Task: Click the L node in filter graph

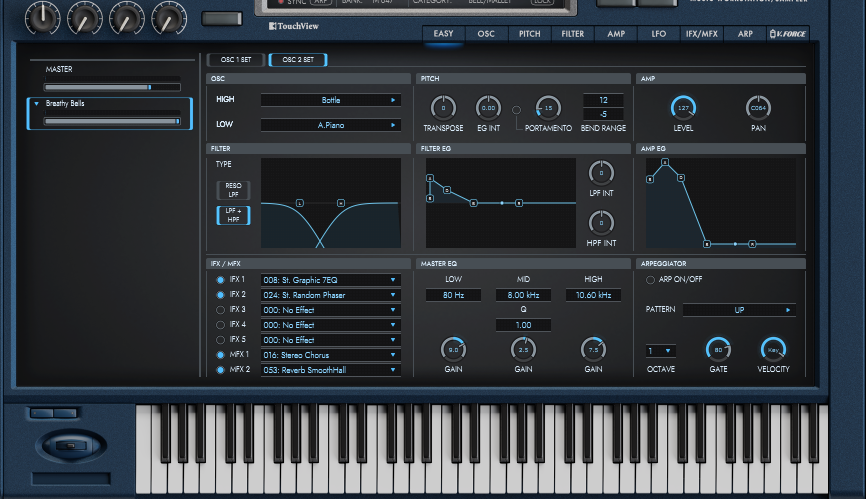Action: (x=300, y=203)
